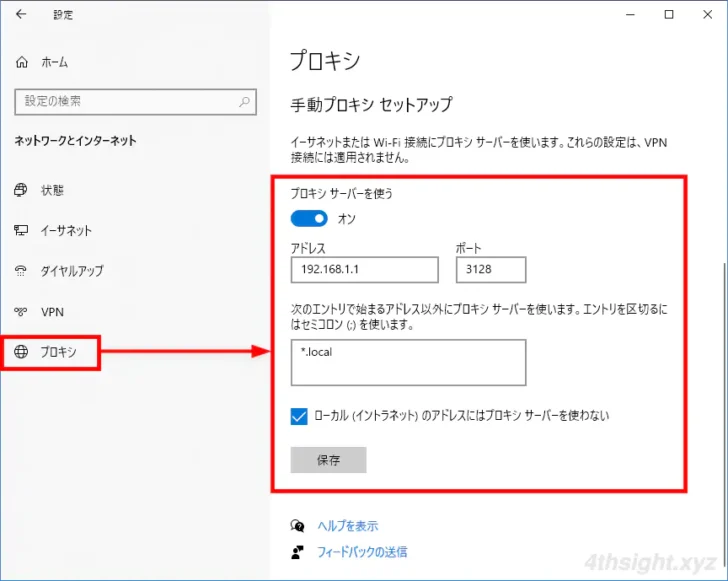The height and width of the screenshot is (581, 728).
Task: Maximize the 設定 window
Action: [x=669, y=14]
